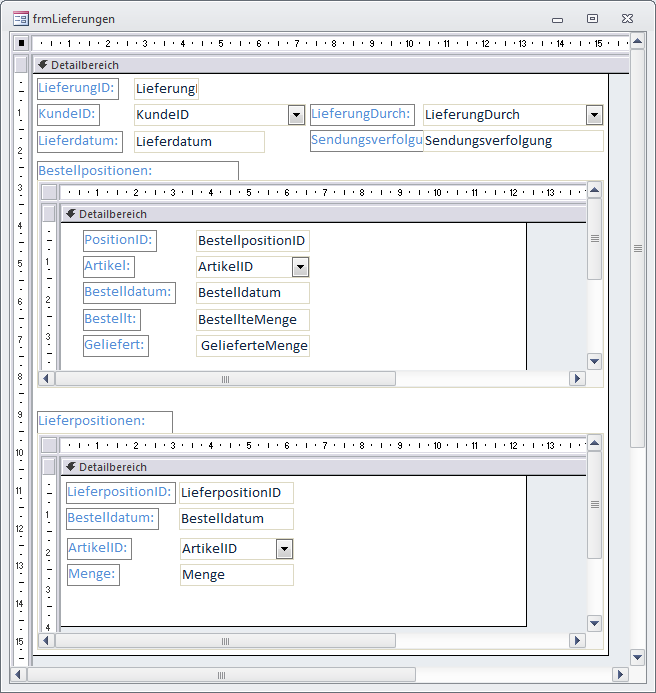
Task: Expand ArtikelID dropdown in Bestellpositionen subform
Action: coord(300,267)
